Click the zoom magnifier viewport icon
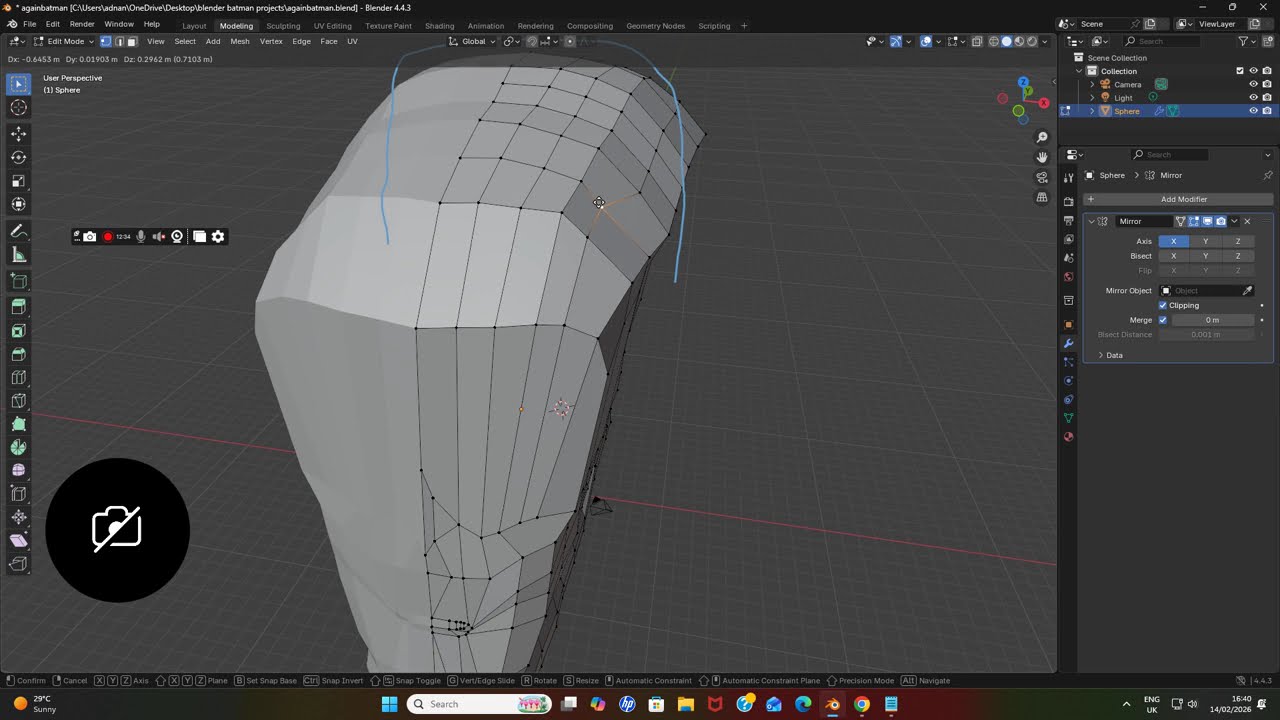1280x720 pixels. click(x=1042, y=137)
